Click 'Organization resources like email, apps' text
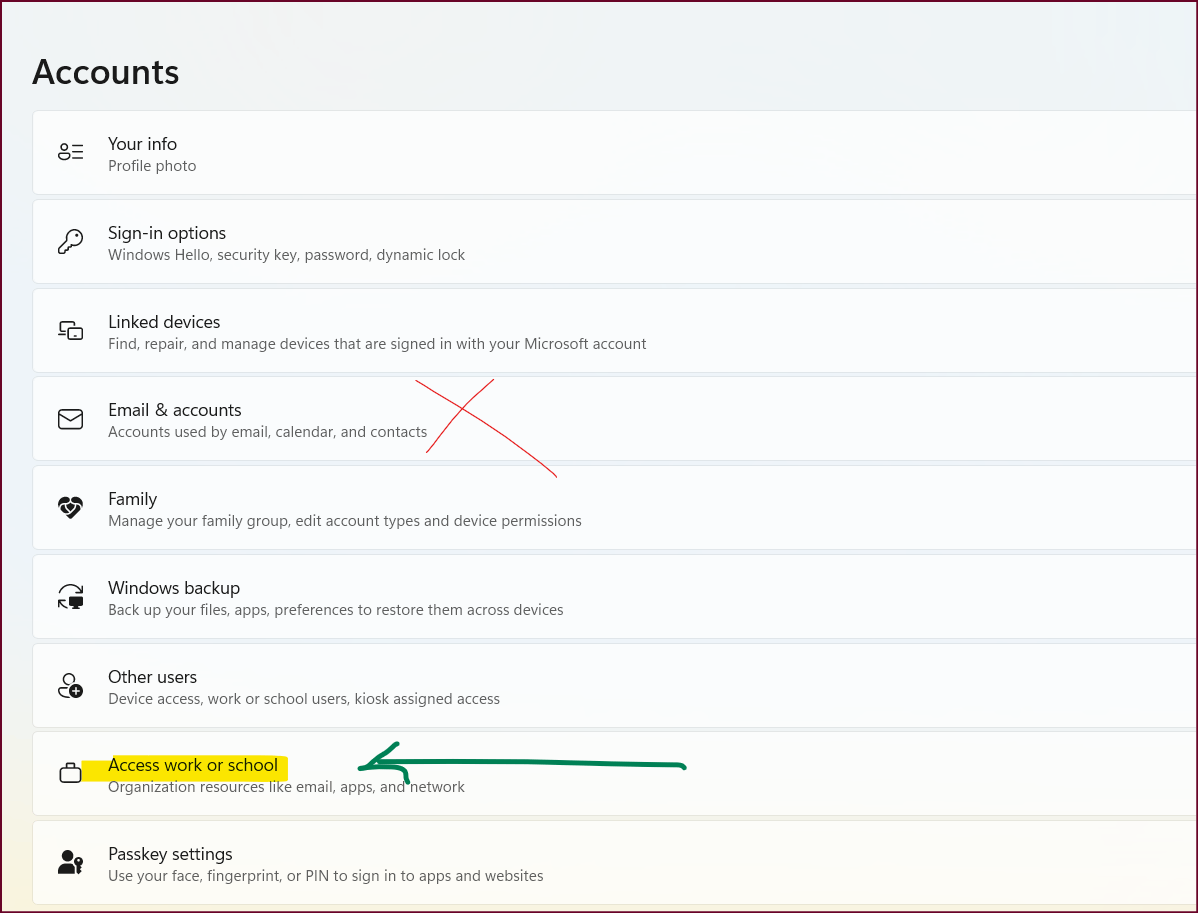The width and height of the screenshot is (1198, 913). [287, 787]
